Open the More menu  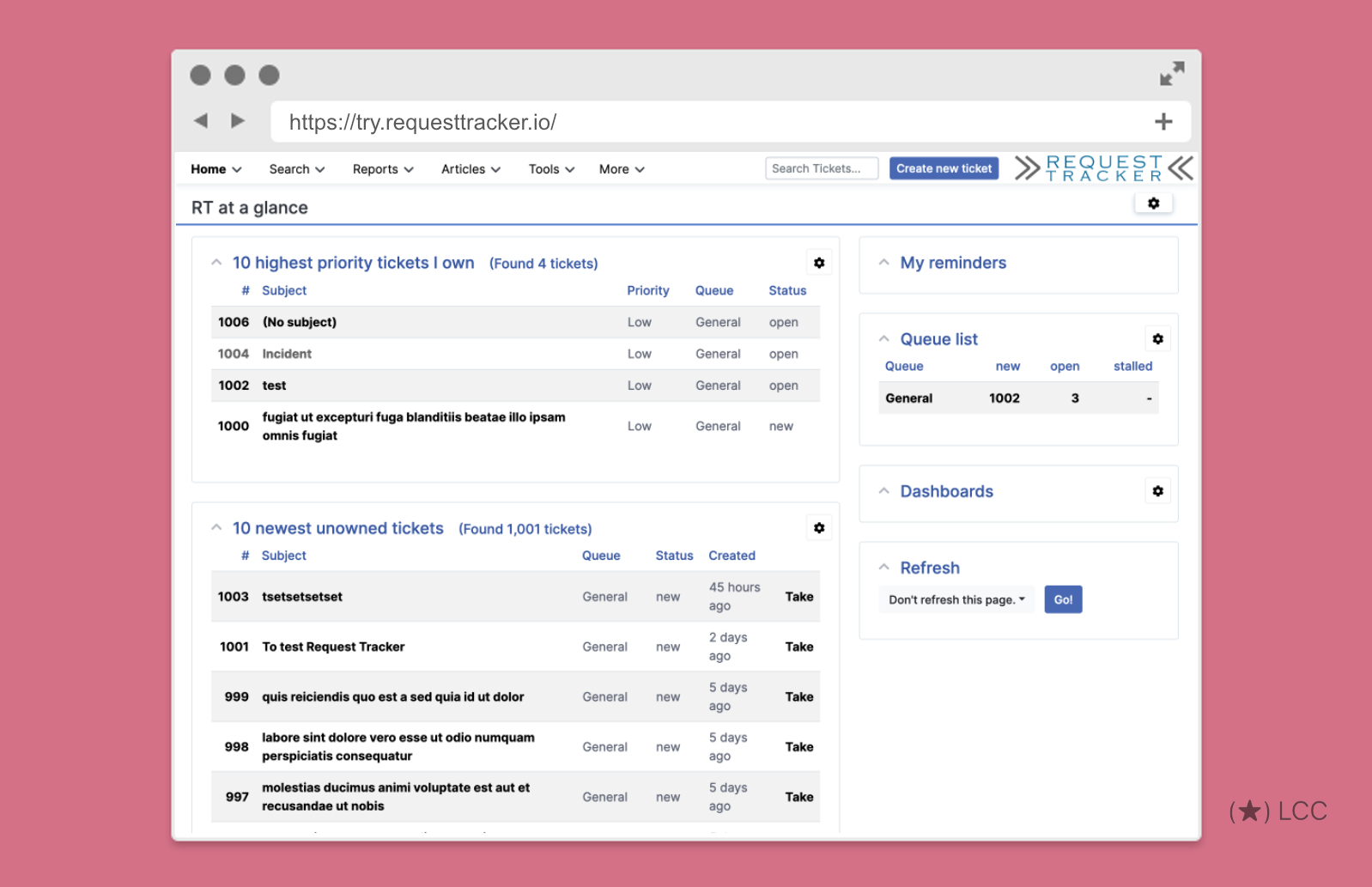click(622, 169)
